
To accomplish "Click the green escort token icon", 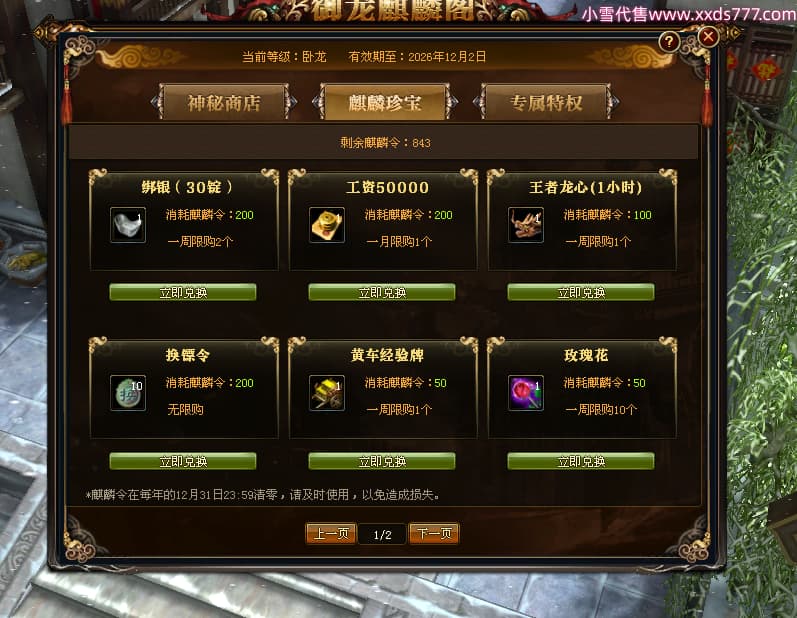I will (x=128, y=393).
